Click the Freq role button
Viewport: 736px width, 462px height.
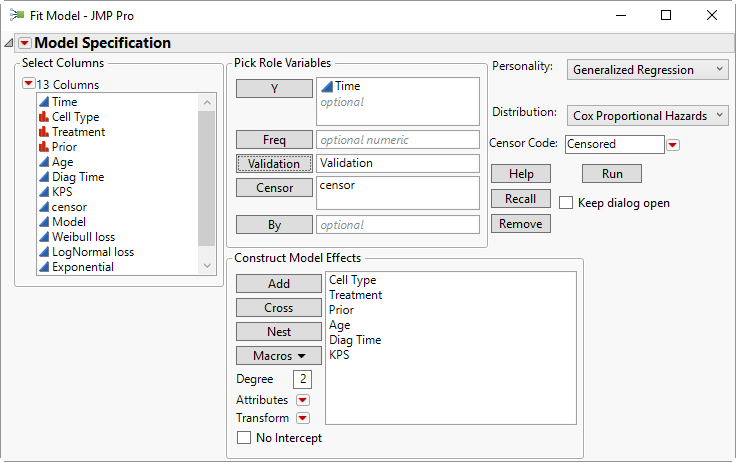click(274, 140)
